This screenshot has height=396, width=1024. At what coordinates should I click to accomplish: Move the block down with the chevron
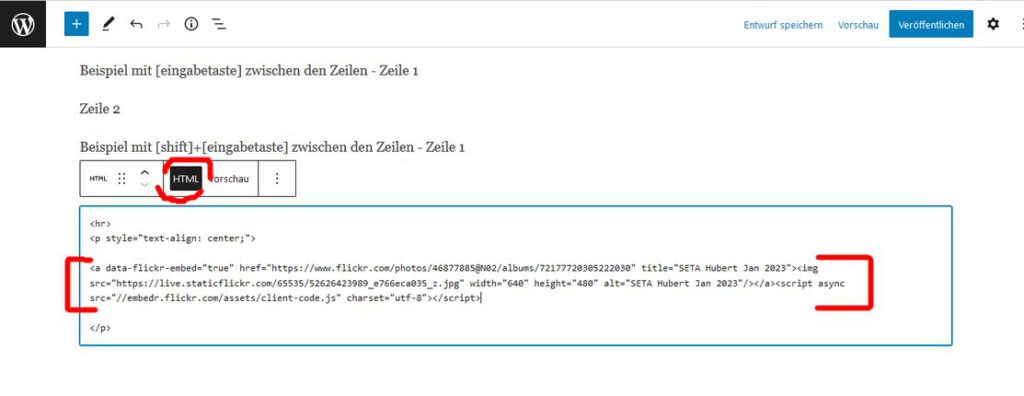[x=145, y=185]
